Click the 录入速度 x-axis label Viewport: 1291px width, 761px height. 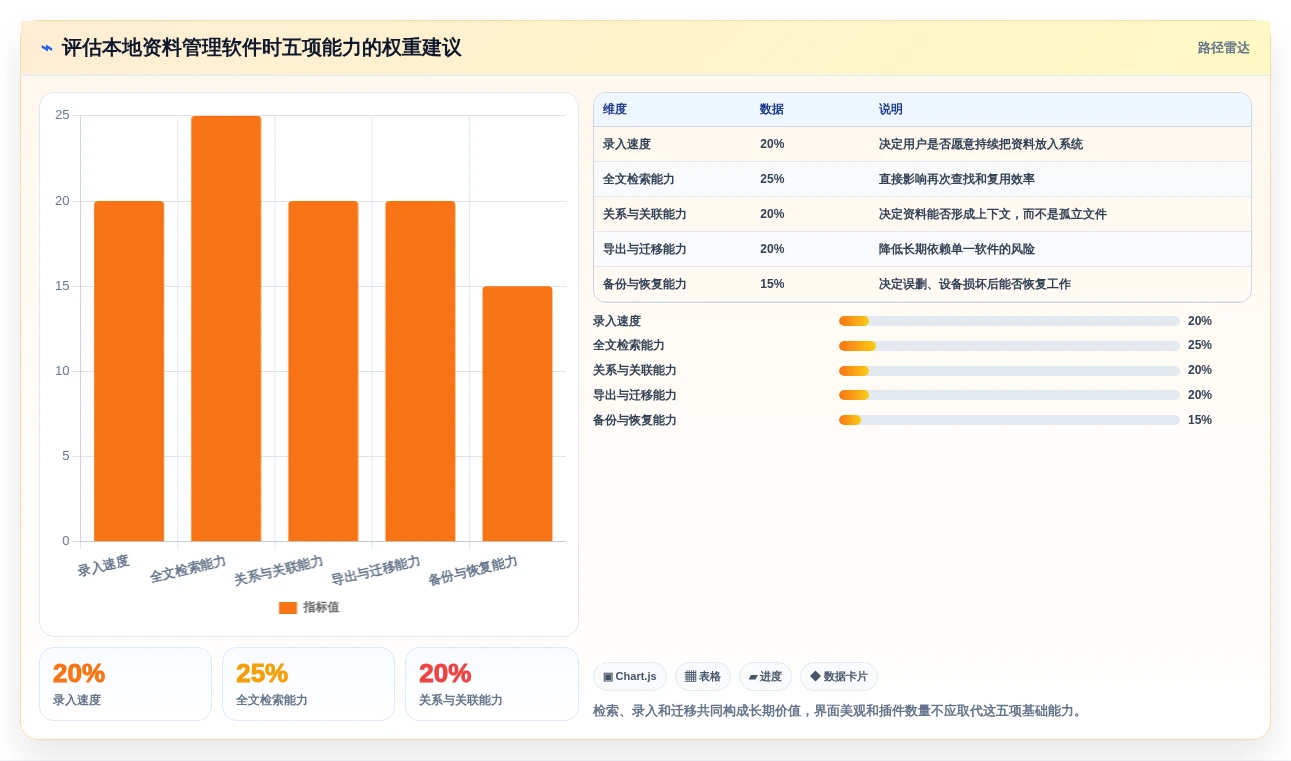click(104, 566)
